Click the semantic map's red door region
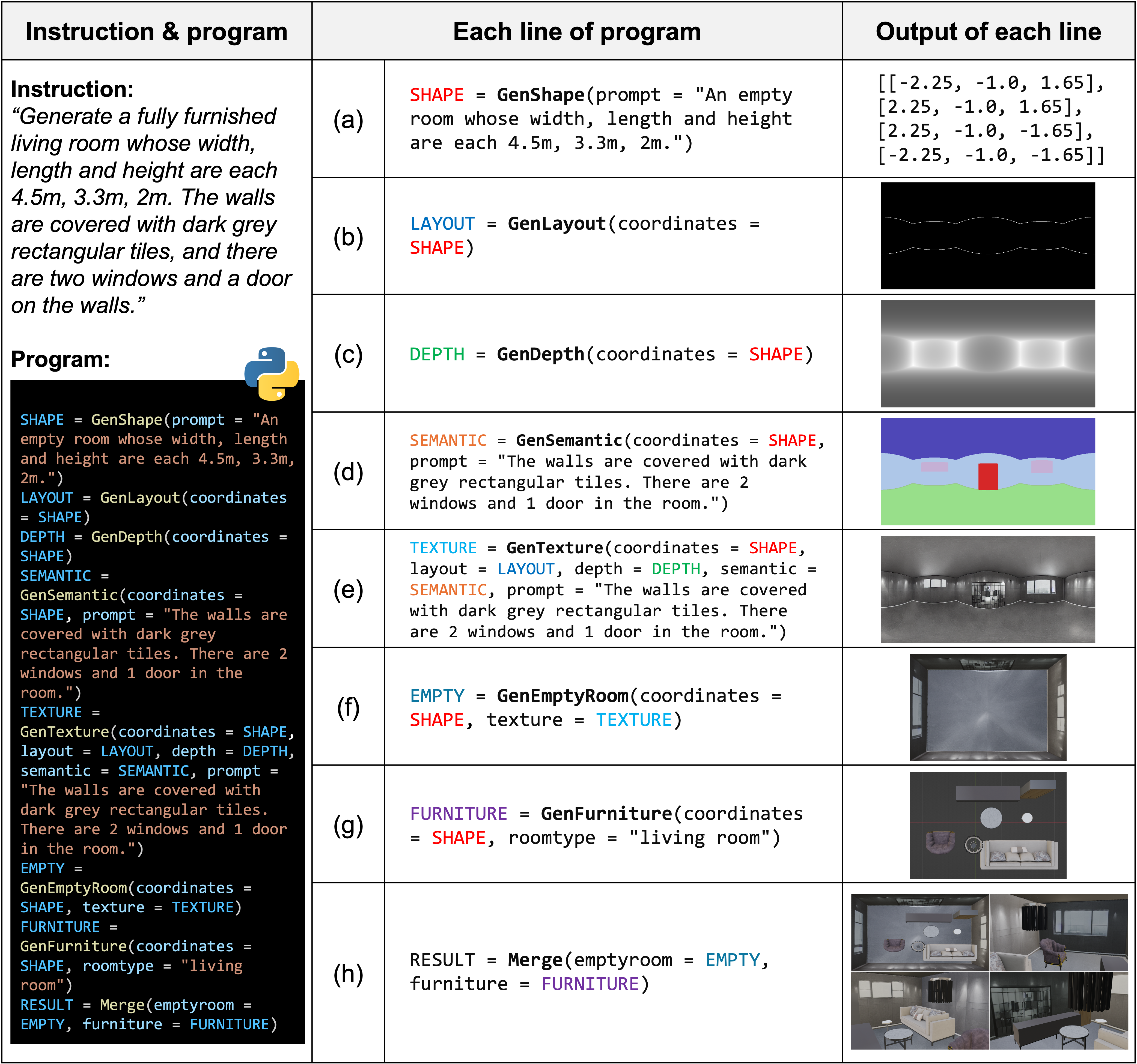The image size is (1137, 1064). point(988,476)
